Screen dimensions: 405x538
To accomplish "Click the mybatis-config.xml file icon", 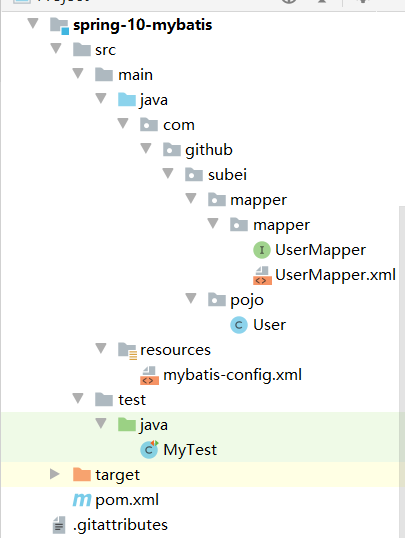I will 149,375.
